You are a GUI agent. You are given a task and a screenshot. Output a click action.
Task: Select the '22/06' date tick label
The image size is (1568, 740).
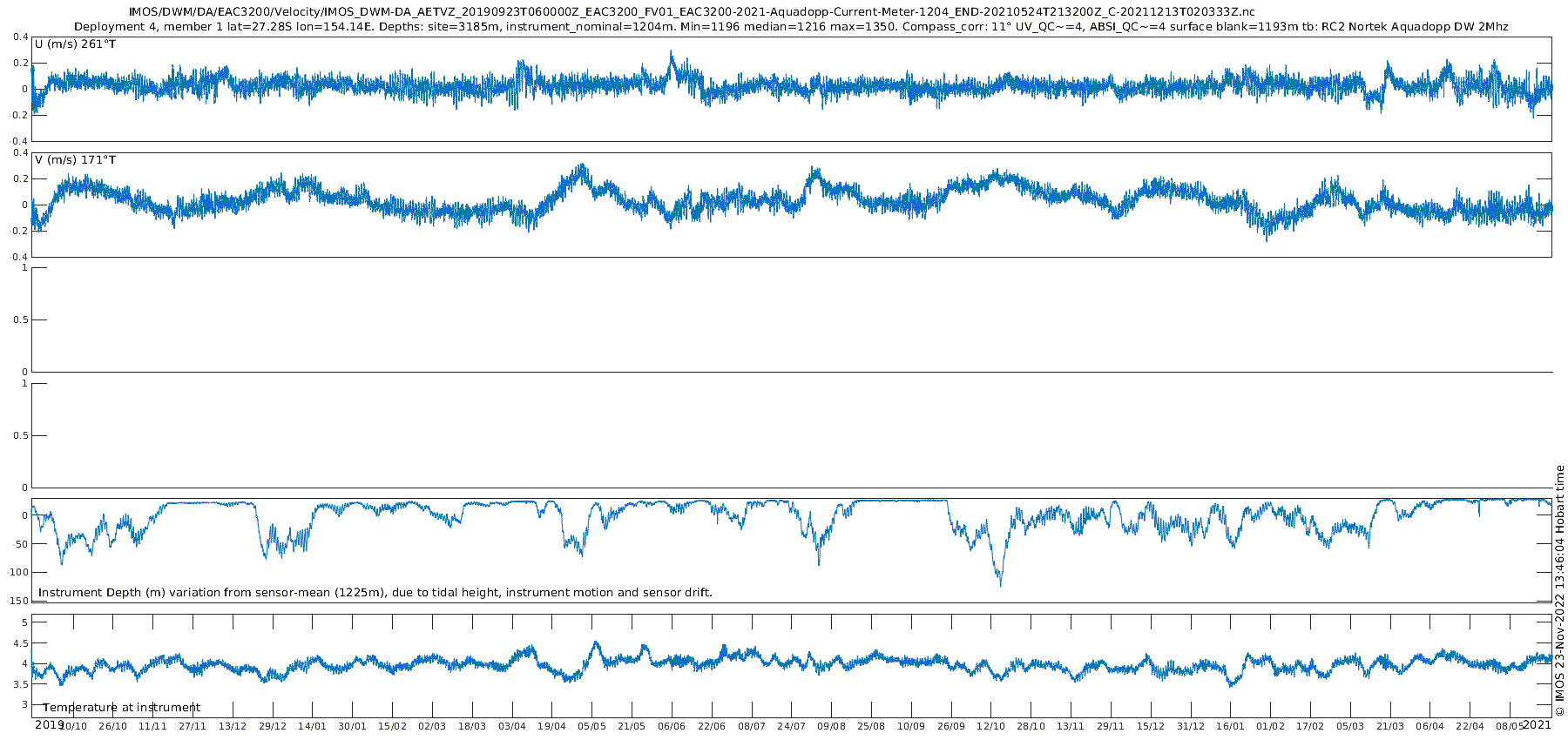tap(712, 726)
